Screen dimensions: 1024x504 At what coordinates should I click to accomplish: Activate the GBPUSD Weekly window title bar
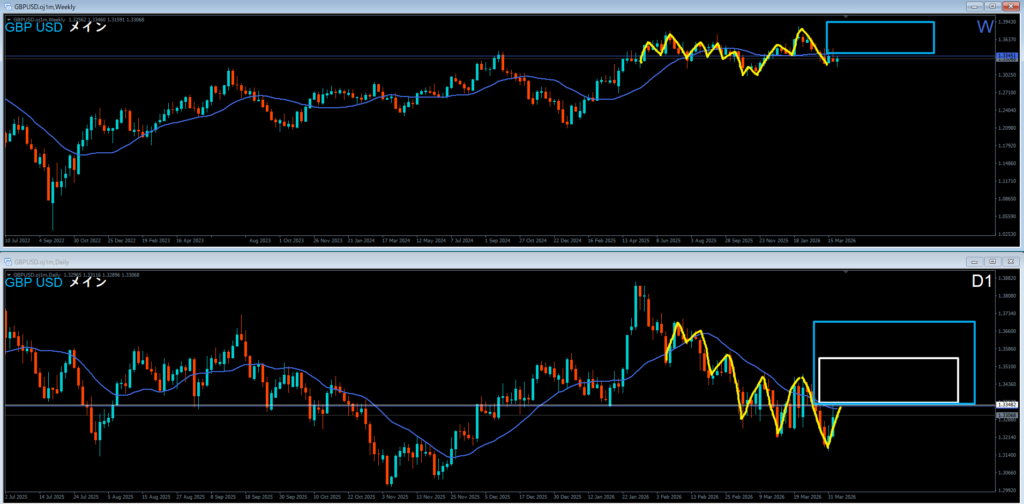[400, 6]
